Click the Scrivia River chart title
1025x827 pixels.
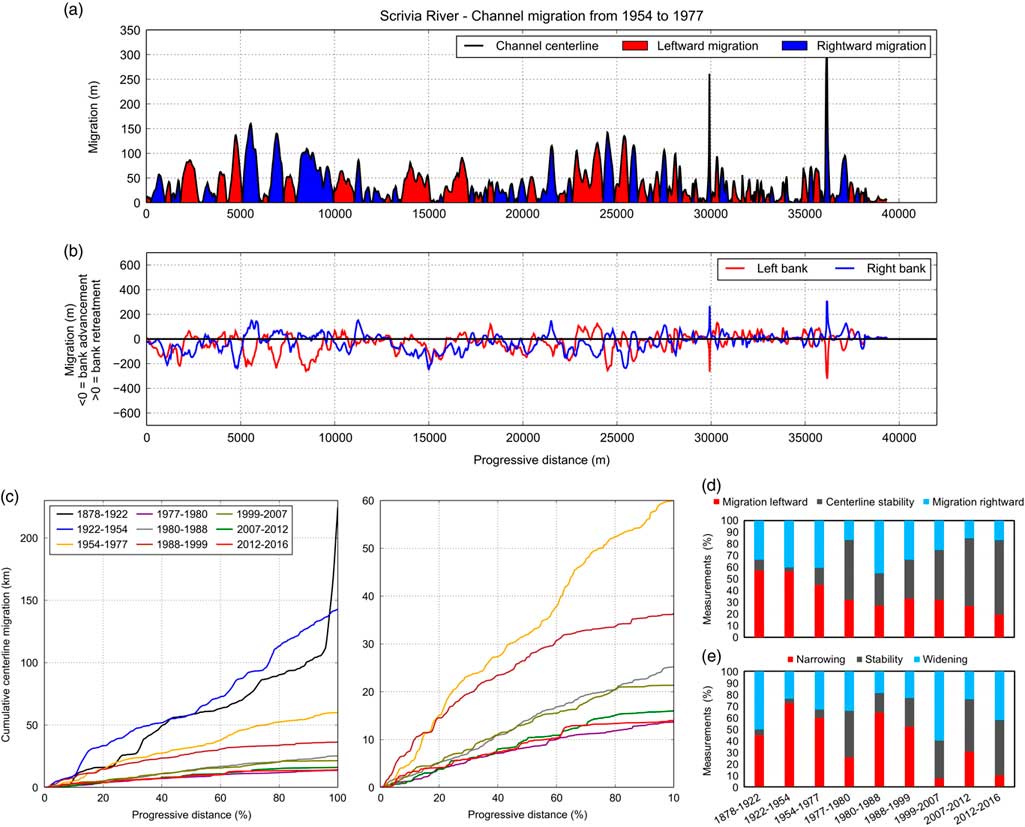(540, 16)
